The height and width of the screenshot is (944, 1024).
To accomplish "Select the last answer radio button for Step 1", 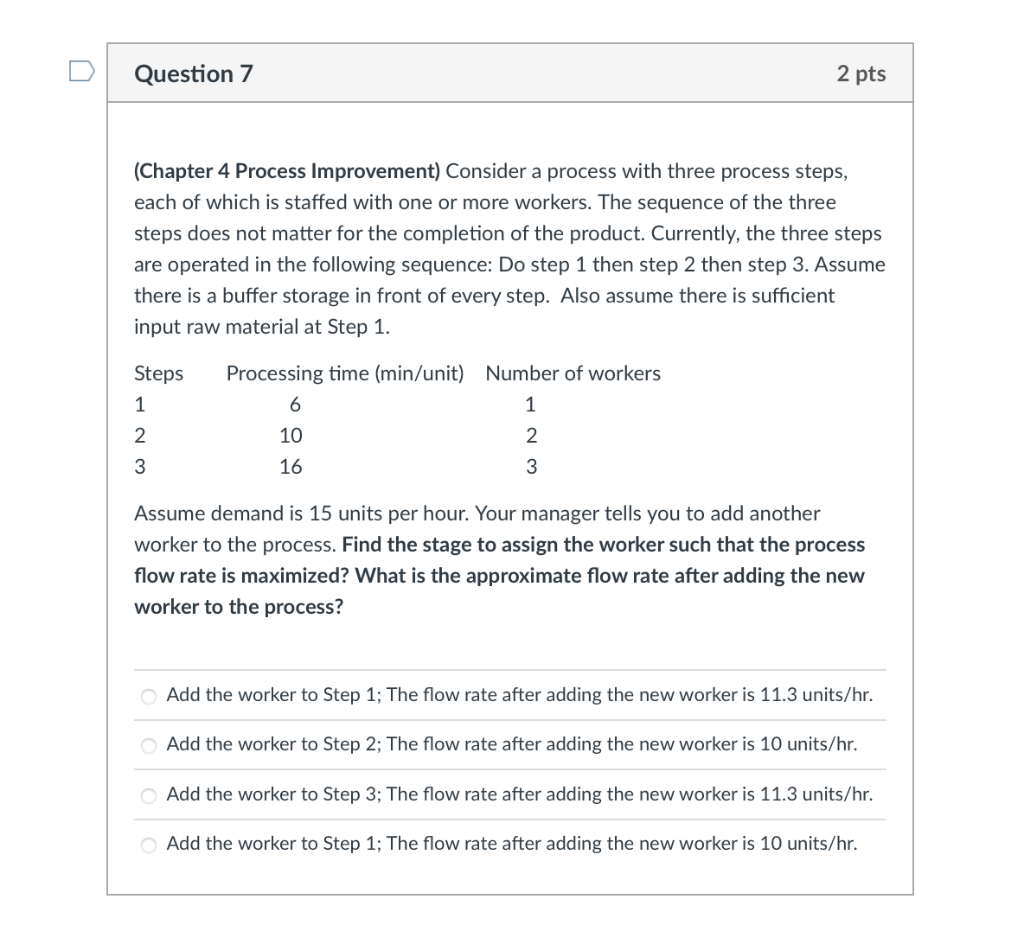I will 148,844.
